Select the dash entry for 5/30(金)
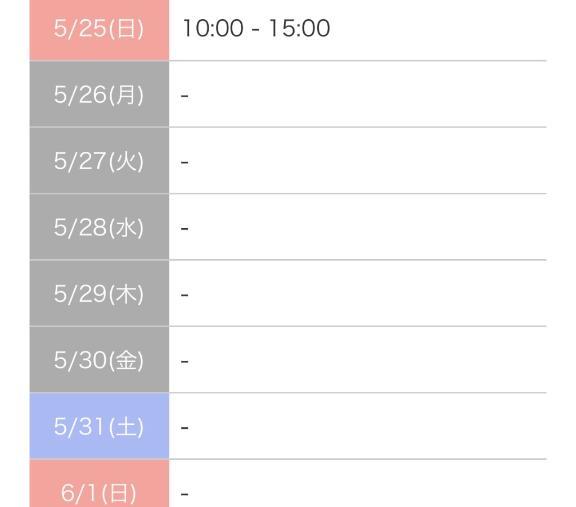Image resolution: width=576 pixels, height=507 pixels. click(185, 362)
